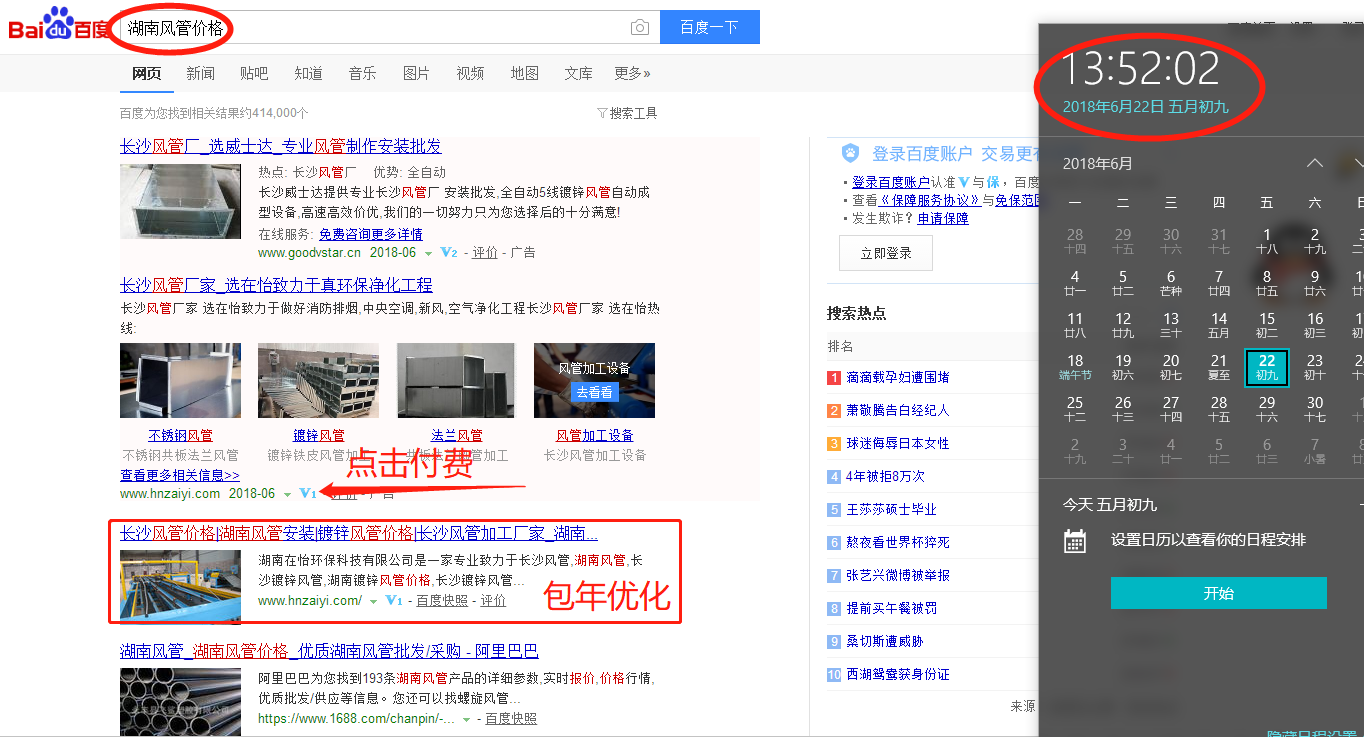1364x737 pixels.
Task: Open the 镀锌风管 link
Action: point(319,435)
